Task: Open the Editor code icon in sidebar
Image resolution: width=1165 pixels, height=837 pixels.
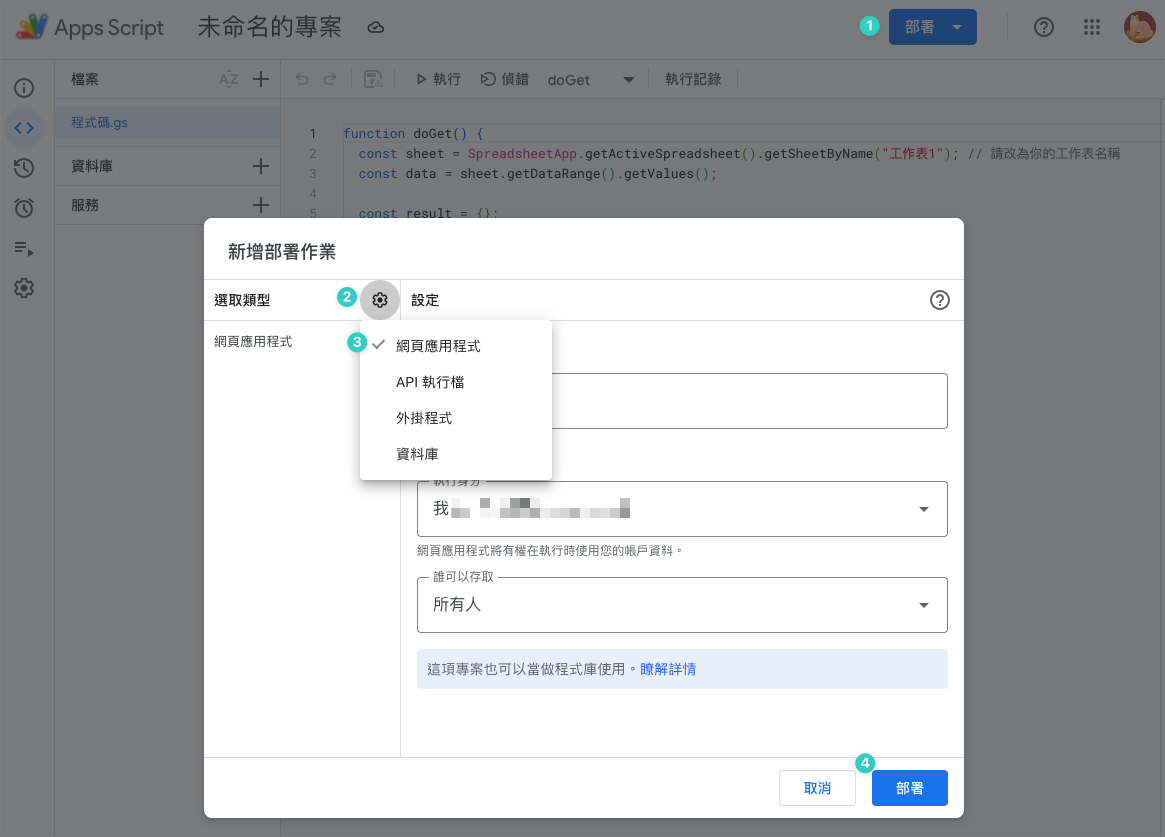Action: [x=24, y=128]
